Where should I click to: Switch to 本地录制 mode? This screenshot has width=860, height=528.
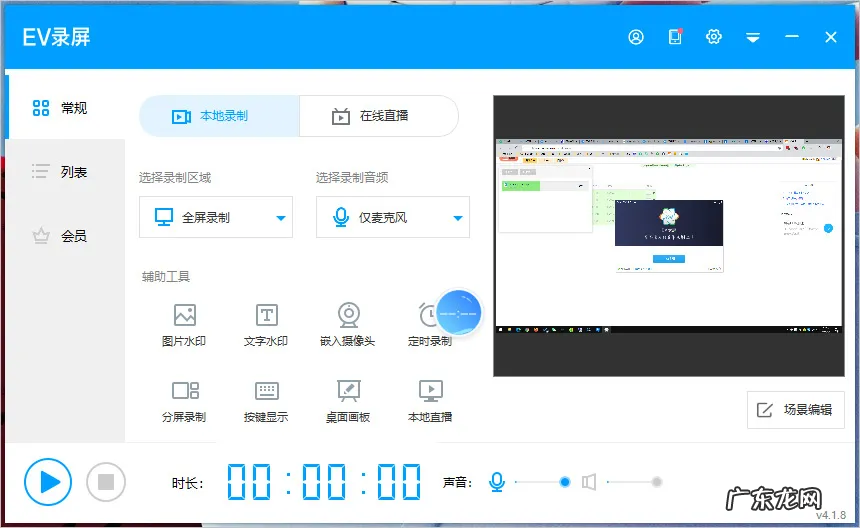pos(219,116)
